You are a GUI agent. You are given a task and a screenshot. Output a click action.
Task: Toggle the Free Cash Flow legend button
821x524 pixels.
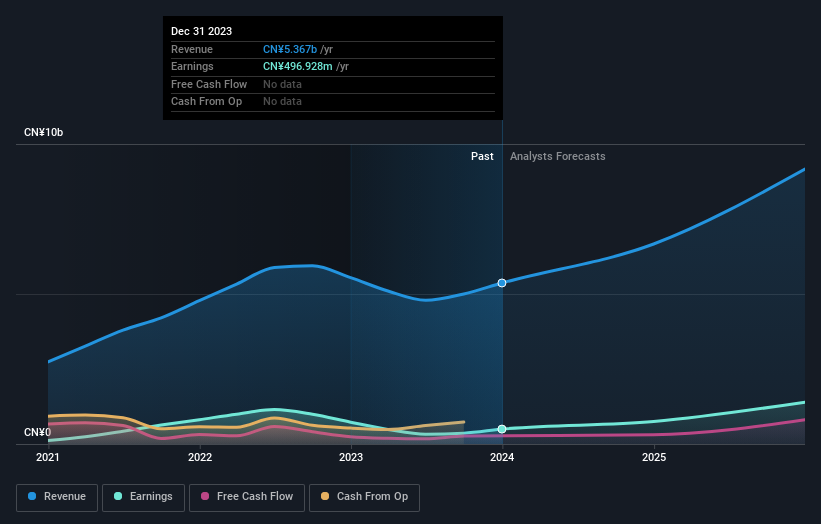[x=247, y=497]
